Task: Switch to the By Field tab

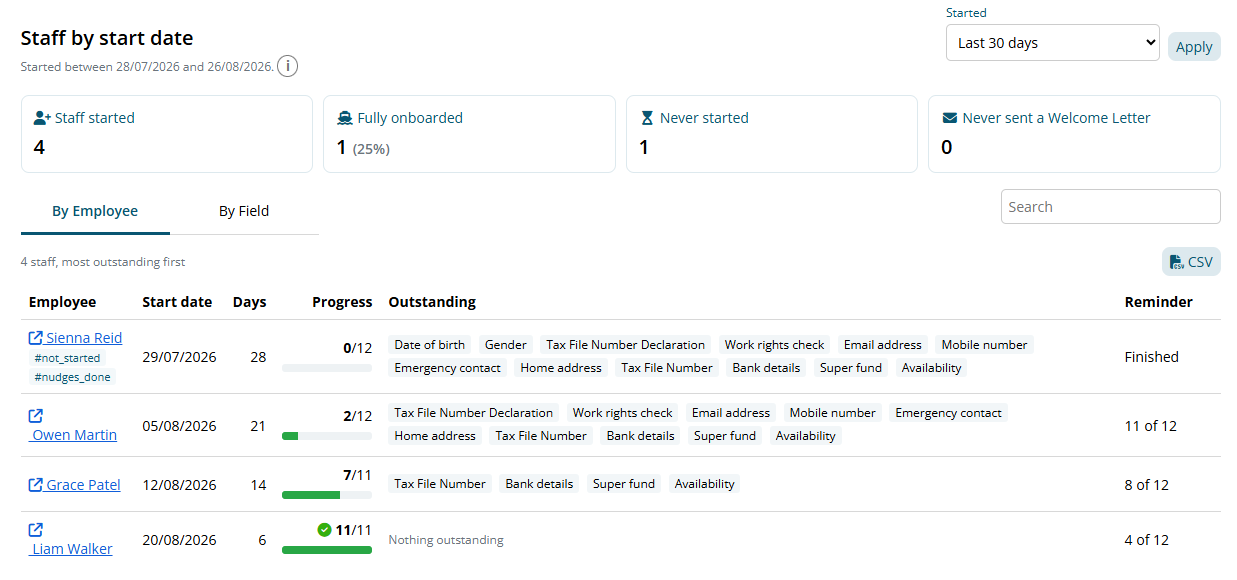Action: (244, 211)
